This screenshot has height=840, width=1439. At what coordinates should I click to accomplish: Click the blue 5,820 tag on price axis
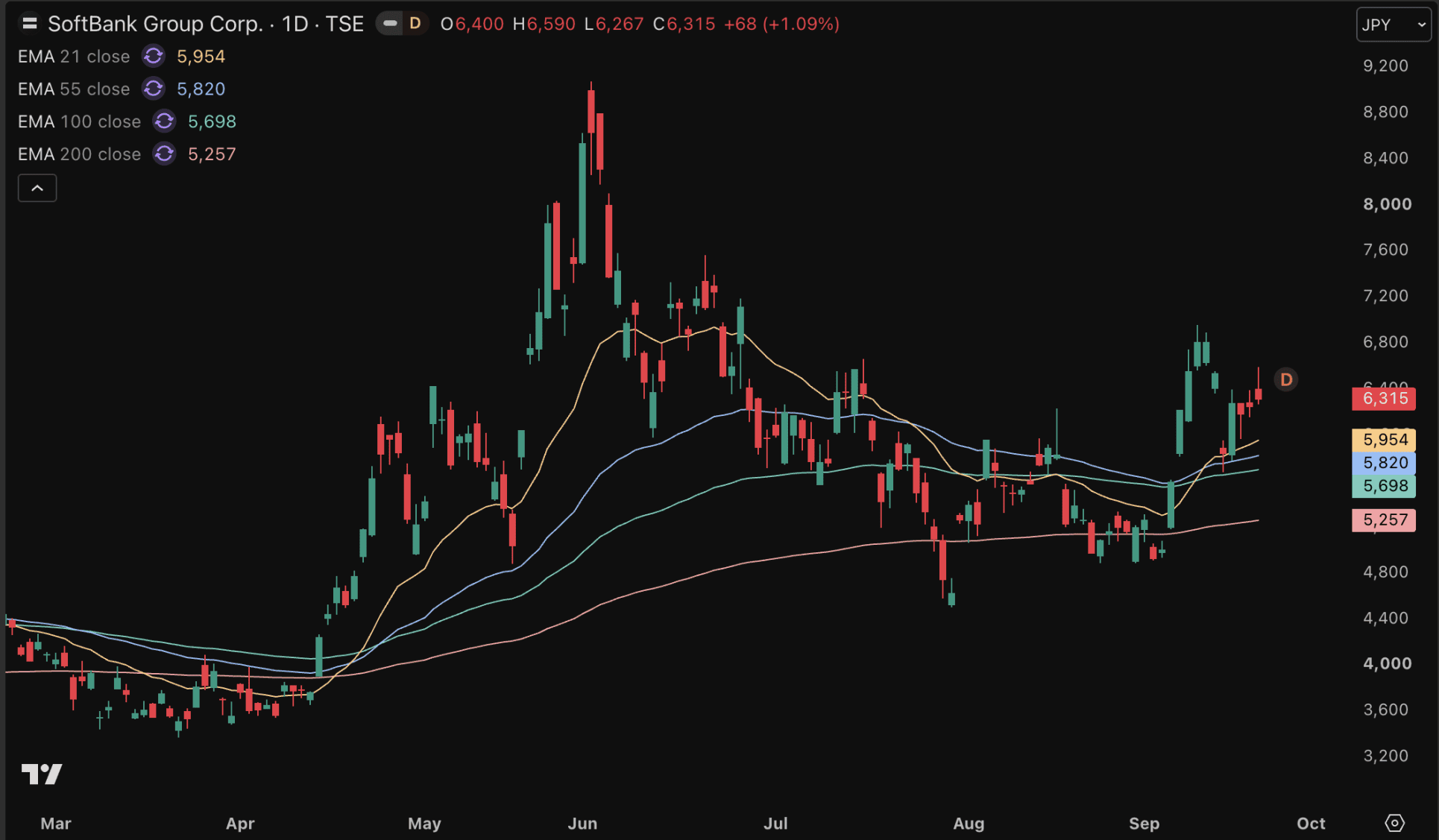pyautogui.click(x=1384, y=463)
